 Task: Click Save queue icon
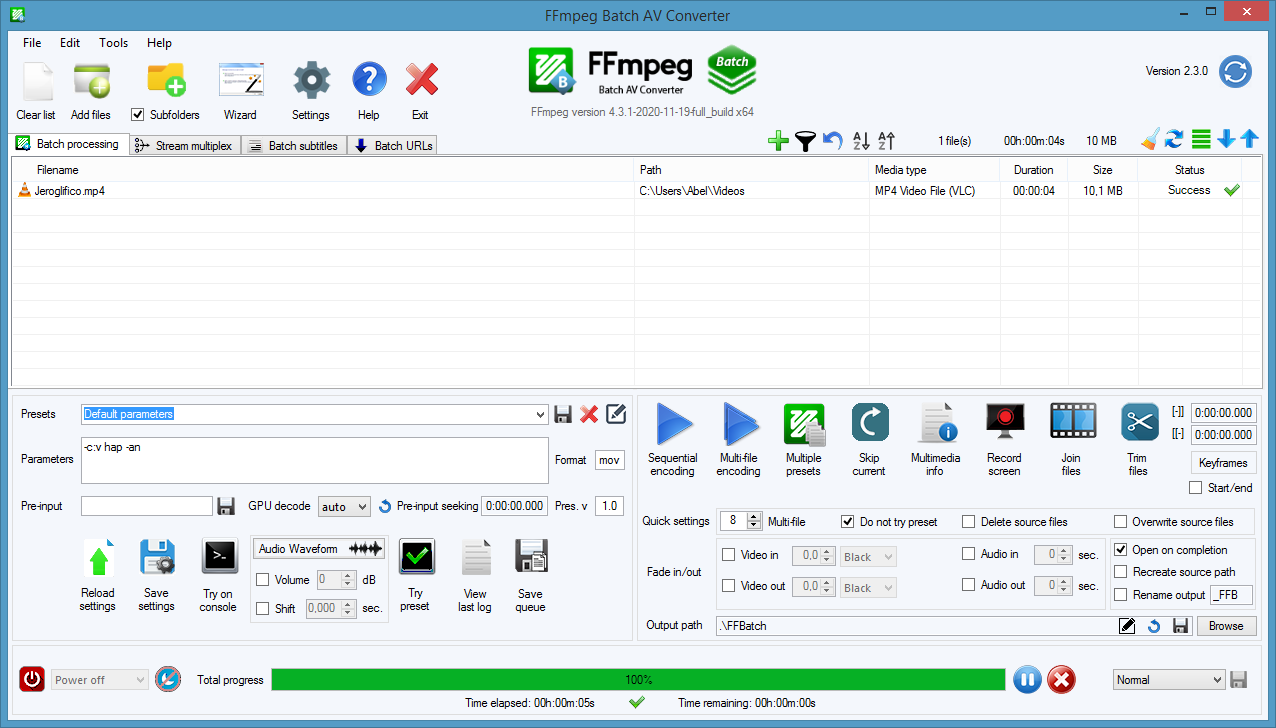[531, 557]
